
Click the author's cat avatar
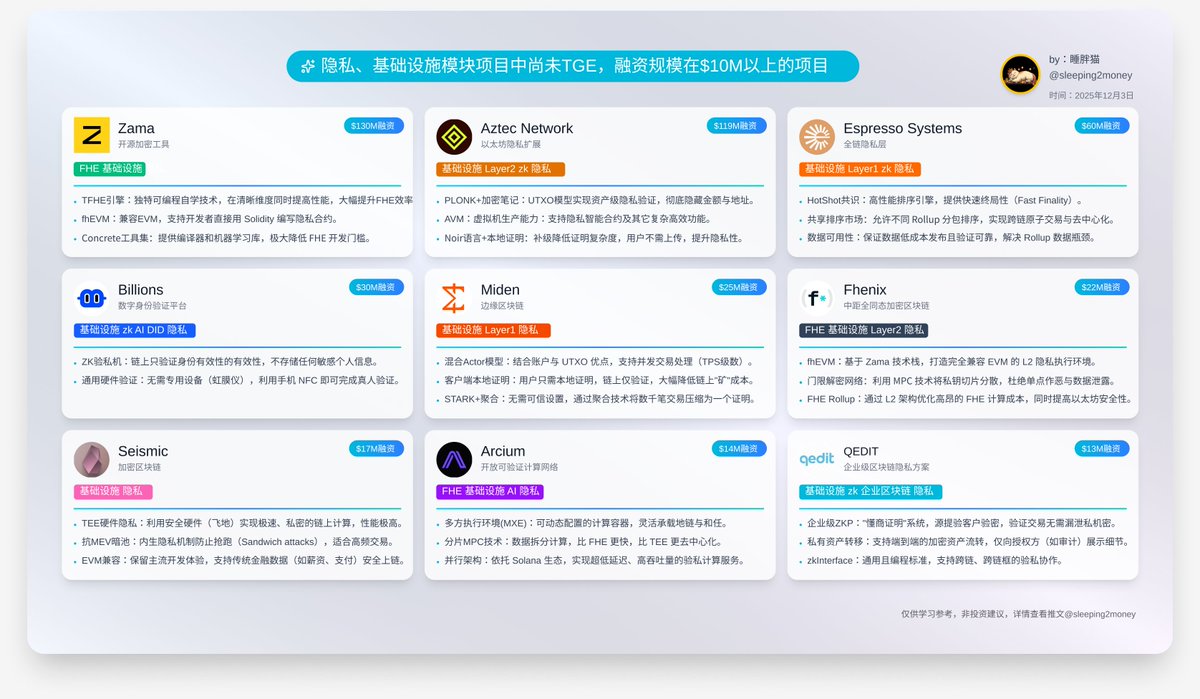click(1021, 75)
